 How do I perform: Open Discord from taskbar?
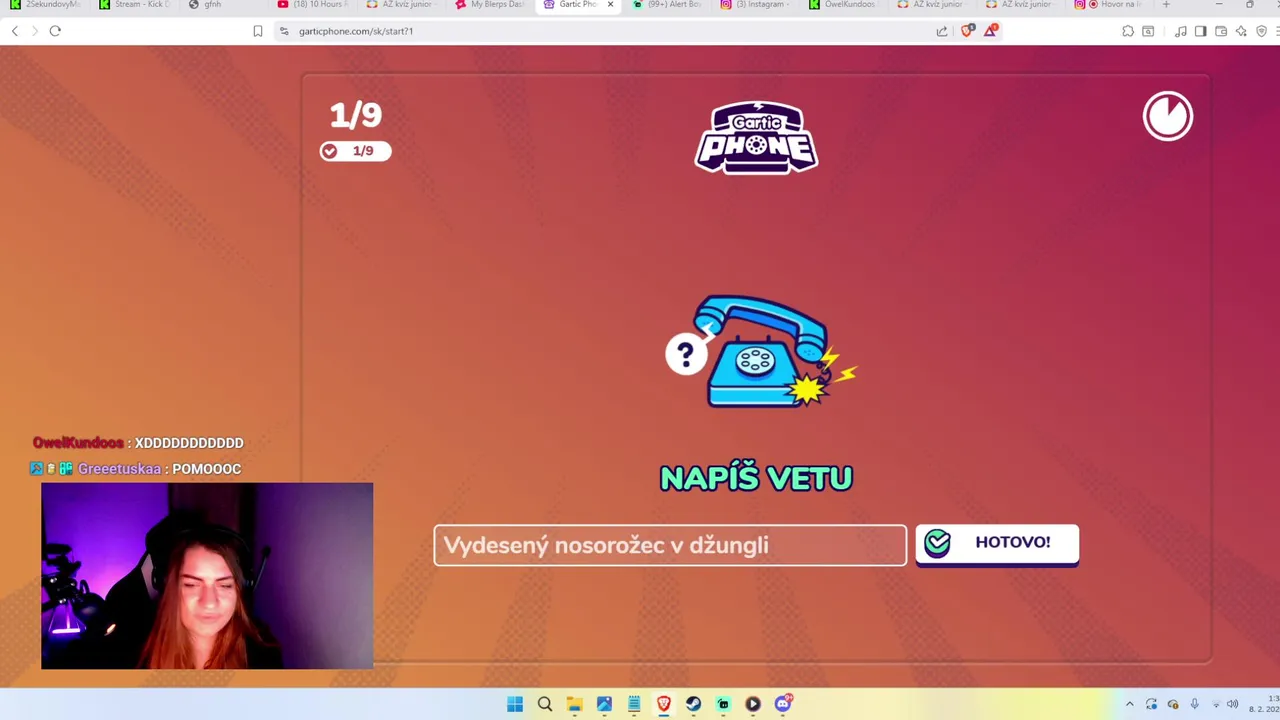(783, 704)
